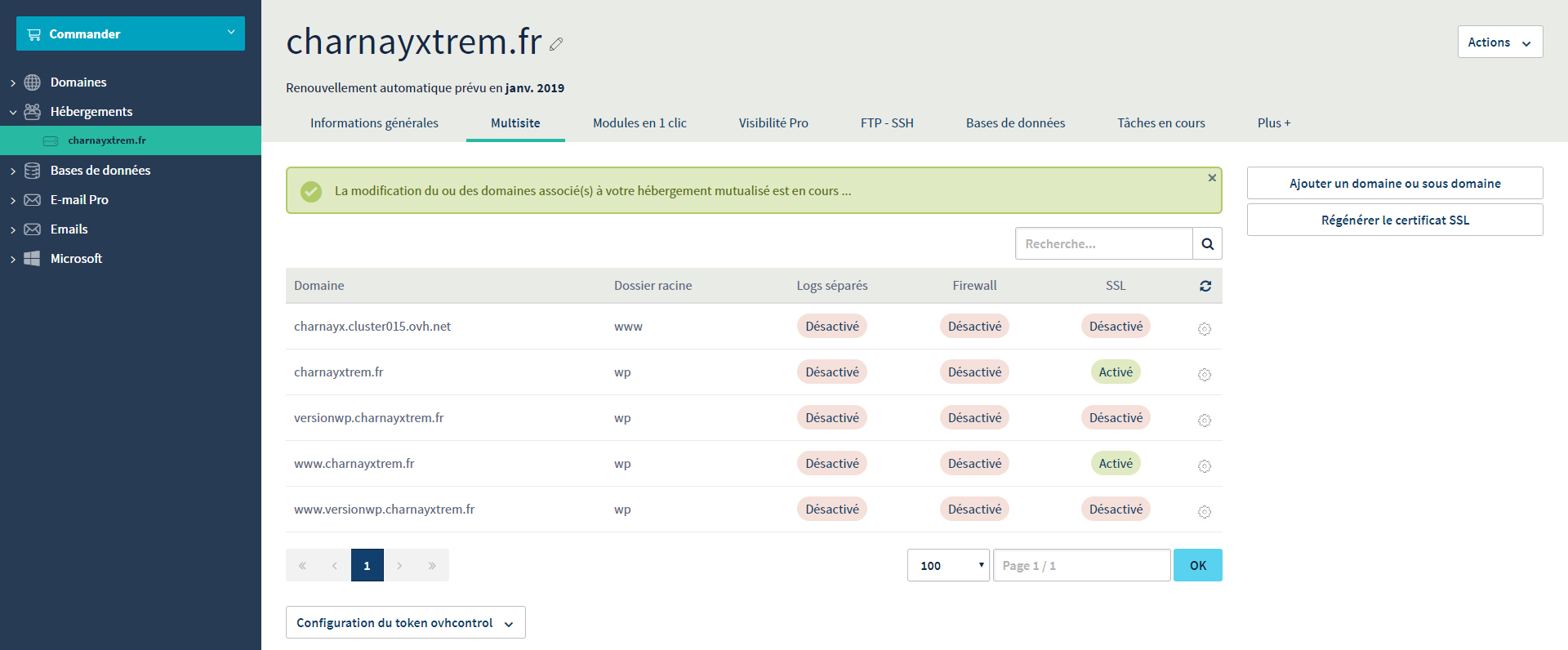Switch to the FTP - SSH tab
The width and height of the screenshot is (1568, 650).
(x=886, y=123)
